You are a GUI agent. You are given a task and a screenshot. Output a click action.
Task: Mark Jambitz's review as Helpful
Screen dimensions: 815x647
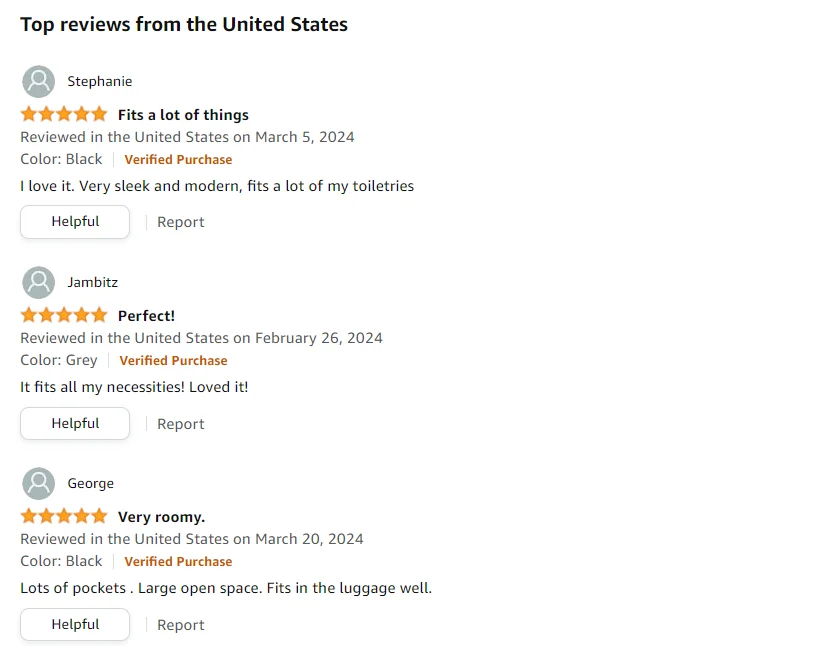tap(75, 424)
